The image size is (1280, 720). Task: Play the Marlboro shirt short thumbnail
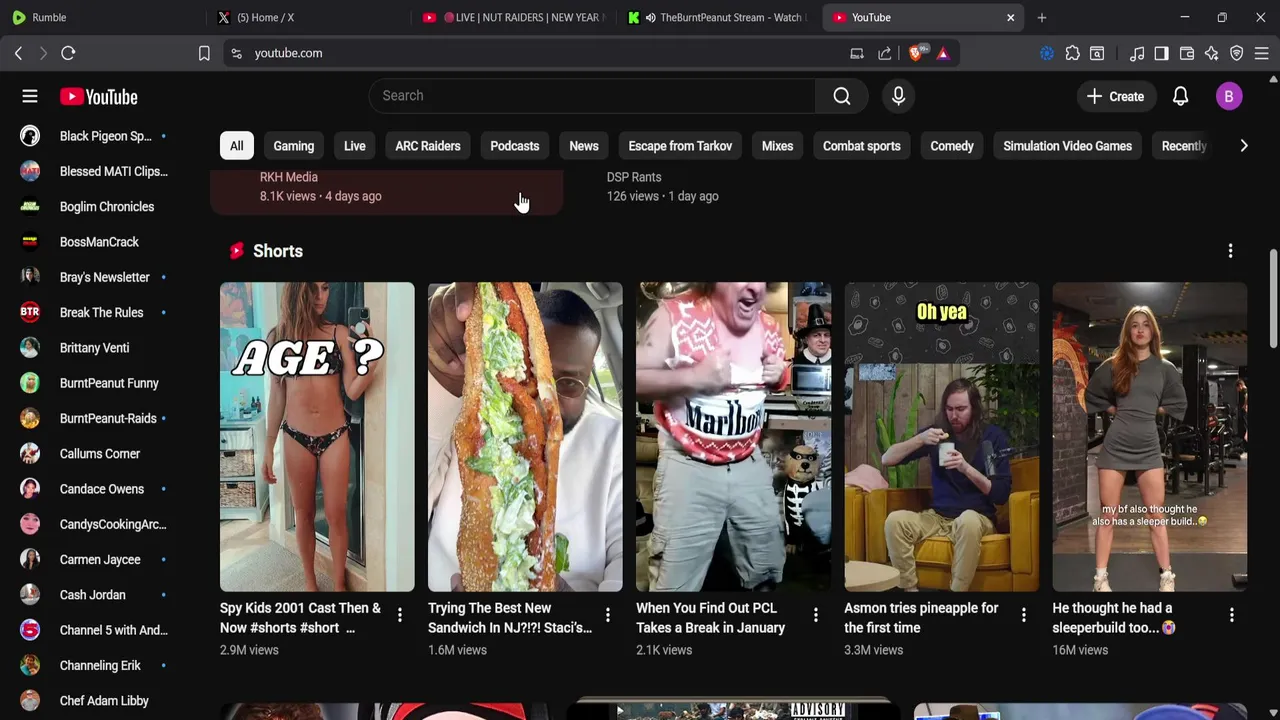733,437
